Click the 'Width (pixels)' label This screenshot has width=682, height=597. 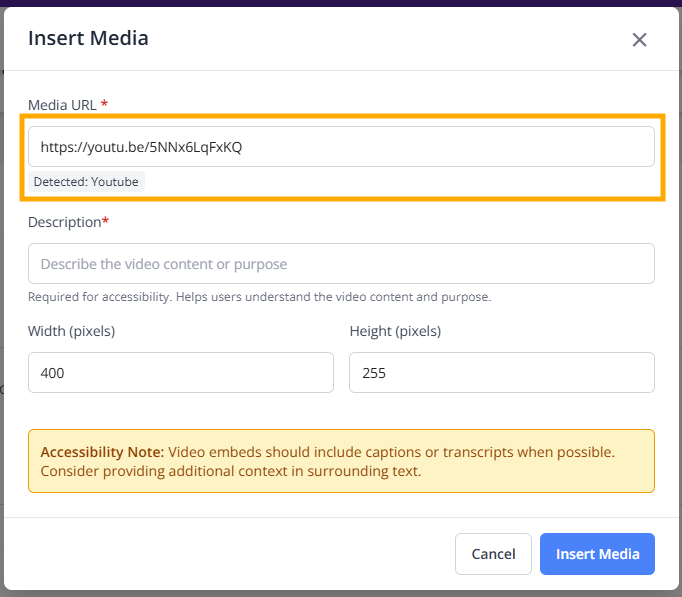coord(71,331)
